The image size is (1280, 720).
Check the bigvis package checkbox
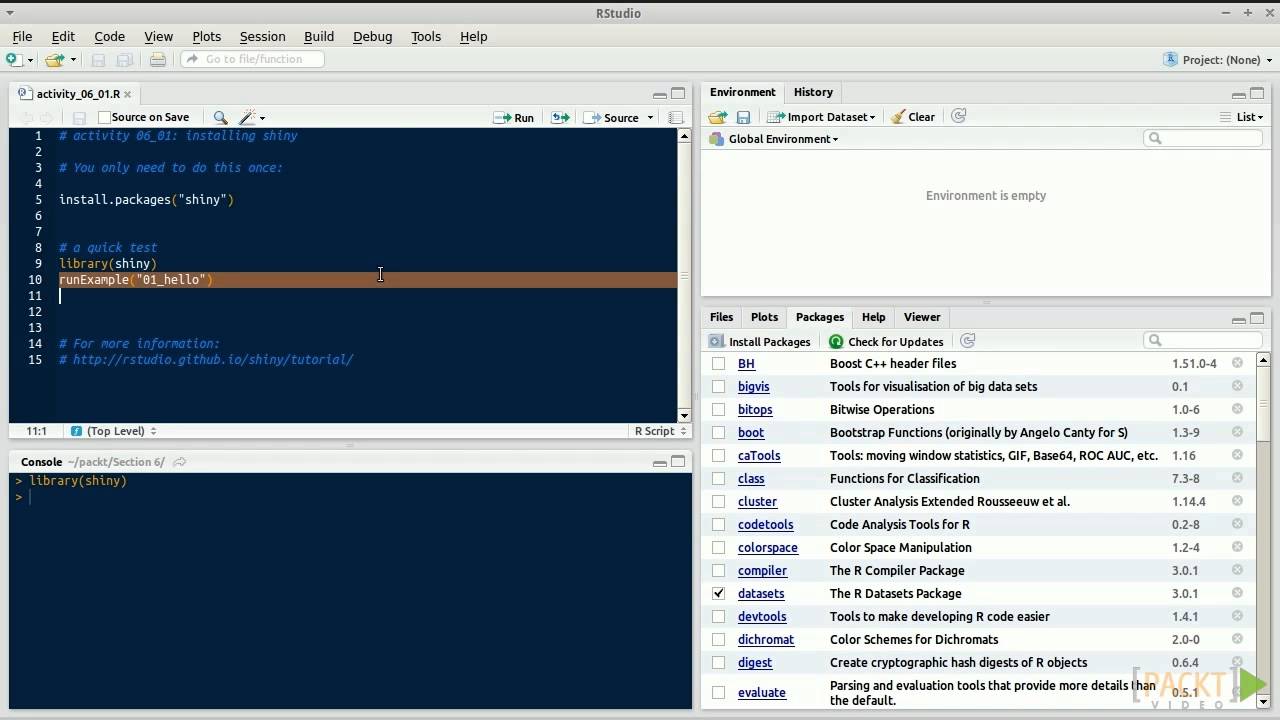(718, 387)
